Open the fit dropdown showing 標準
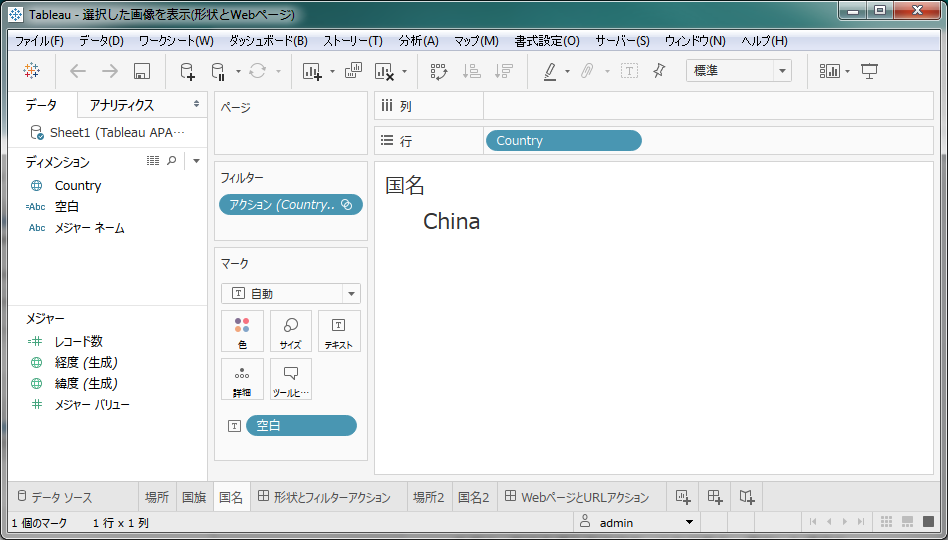Screen dimensions: 948x540 [x=739, y=71]
